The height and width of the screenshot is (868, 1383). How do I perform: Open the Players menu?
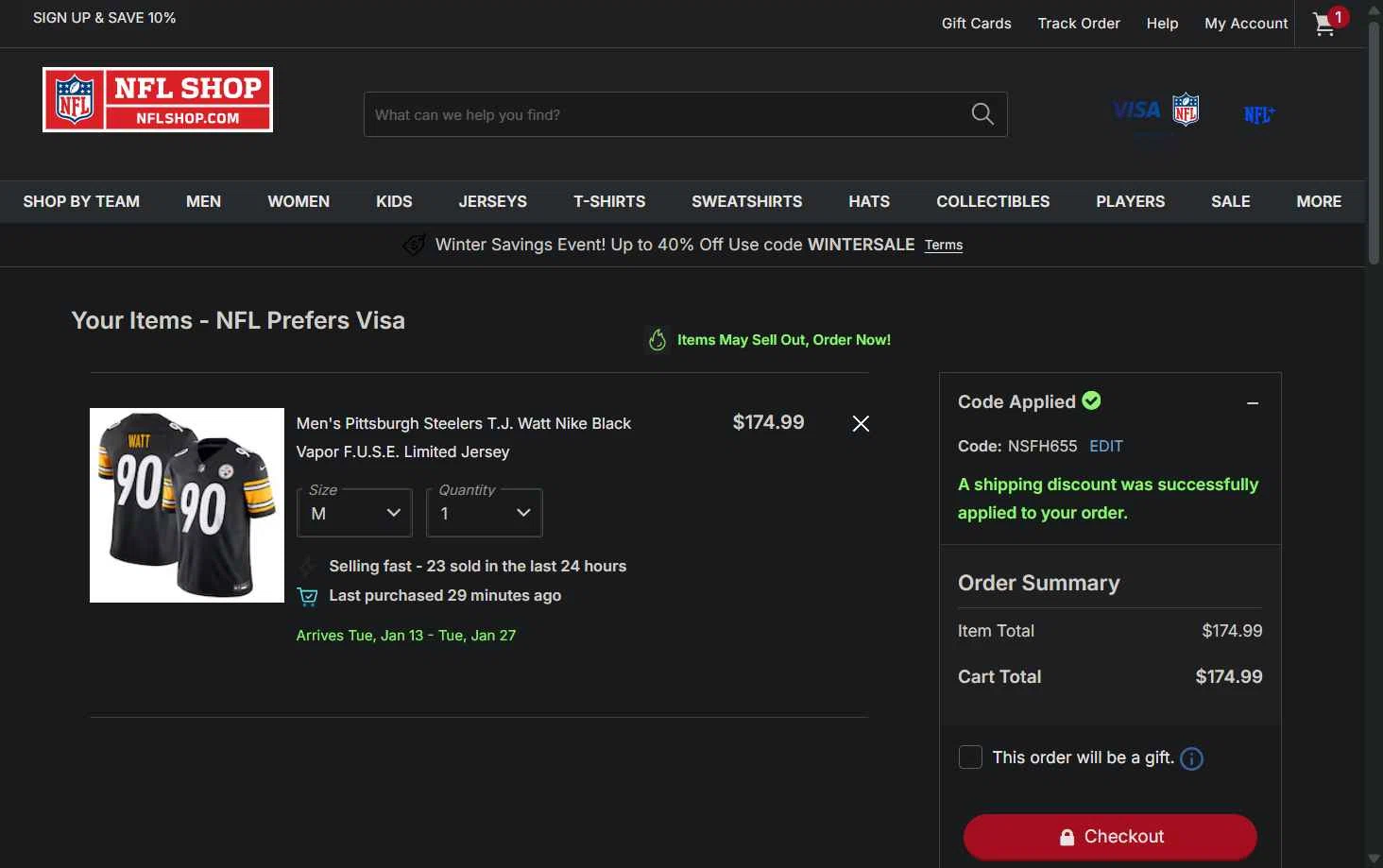1131,201
